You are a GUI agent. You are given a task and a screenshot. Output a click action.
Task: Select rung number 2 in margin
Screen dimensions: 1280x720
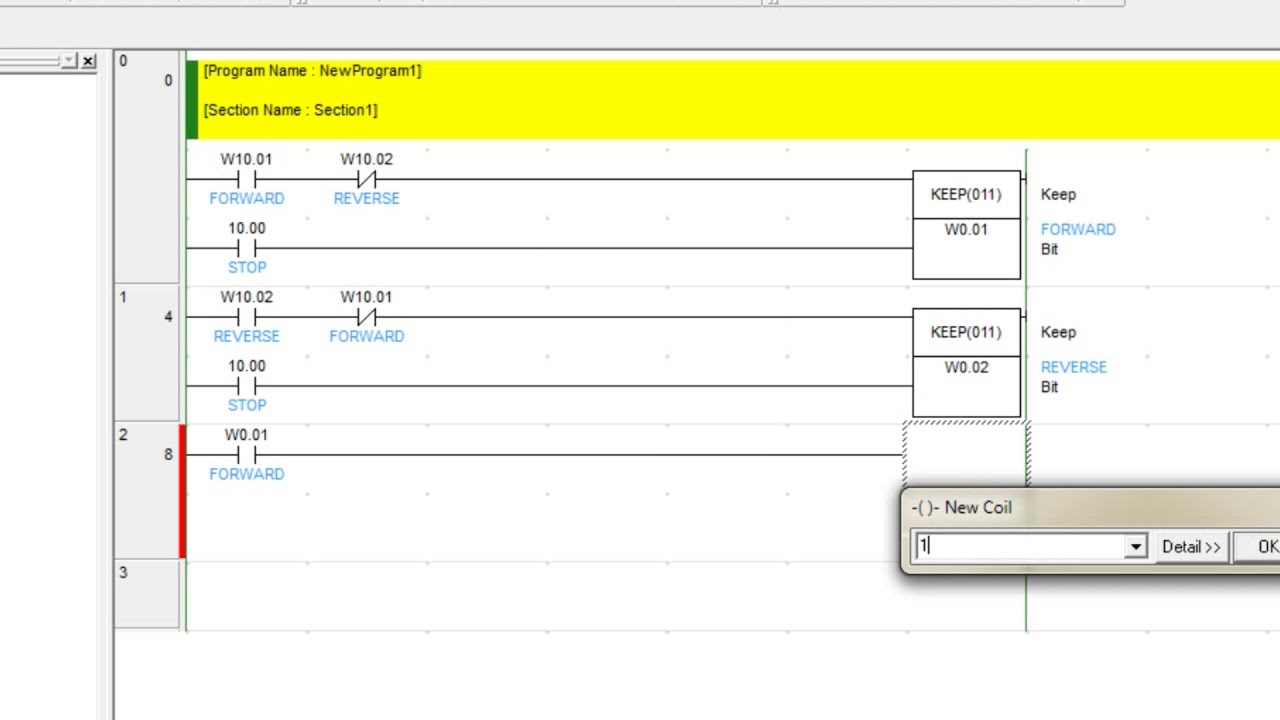click(146, 491)
